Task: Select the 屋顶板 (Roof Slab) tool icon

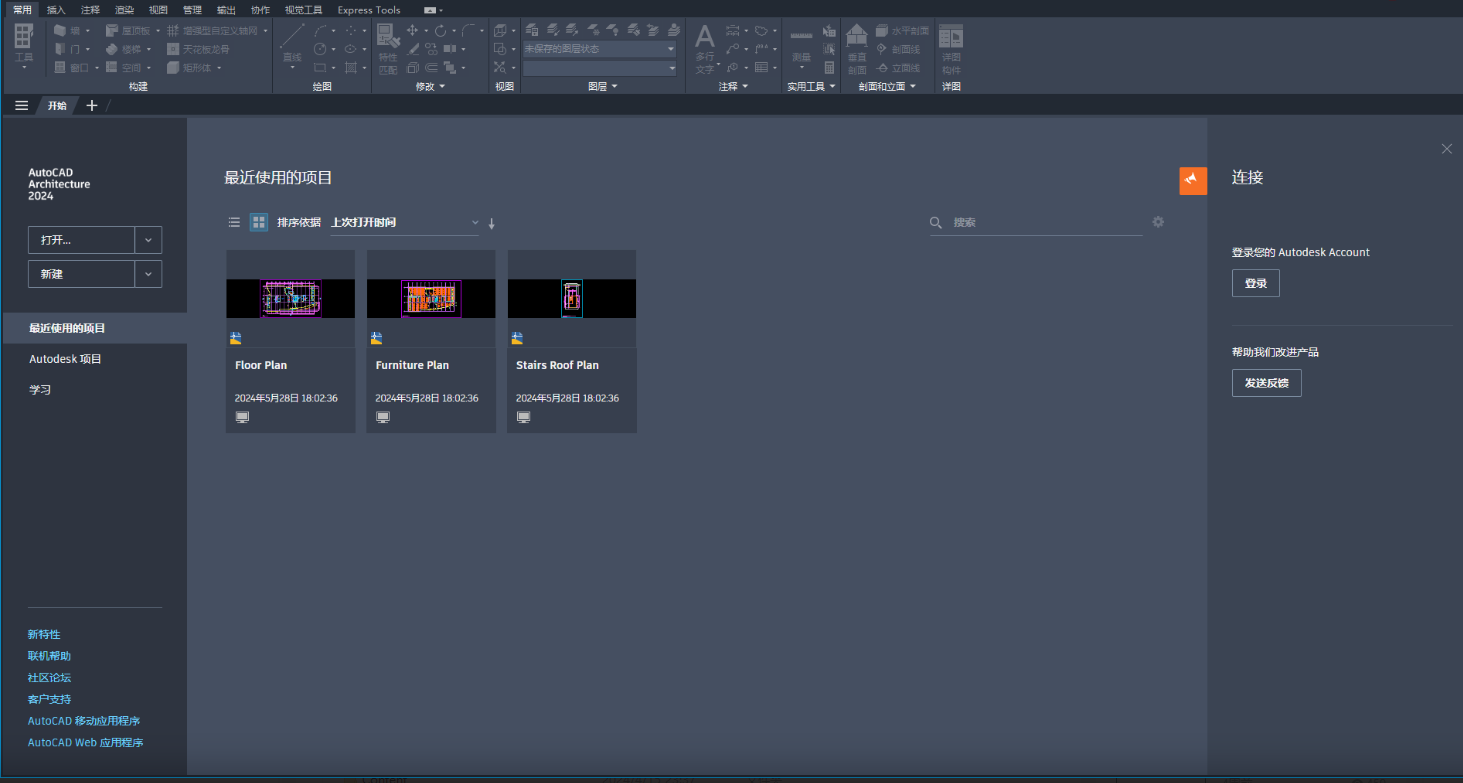Action: tap(111, 30)
